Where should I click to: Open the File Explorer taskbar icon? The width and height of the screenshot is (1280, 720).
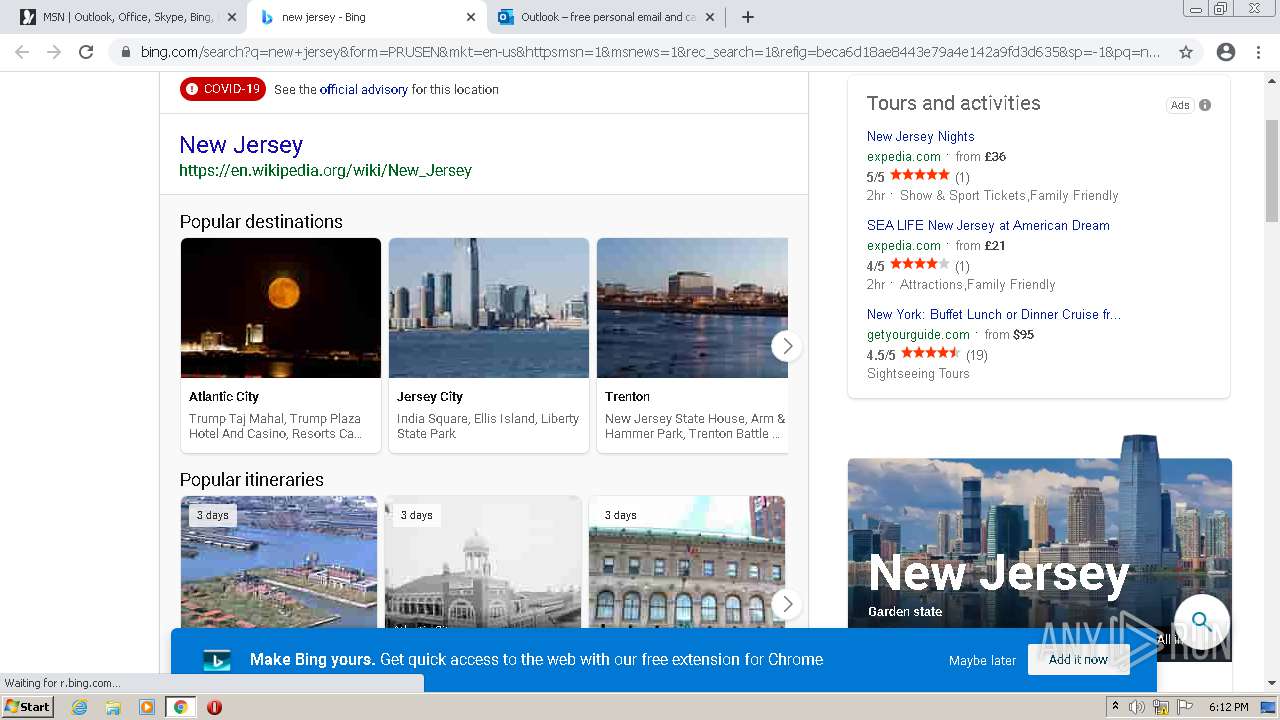click(113, 707)
